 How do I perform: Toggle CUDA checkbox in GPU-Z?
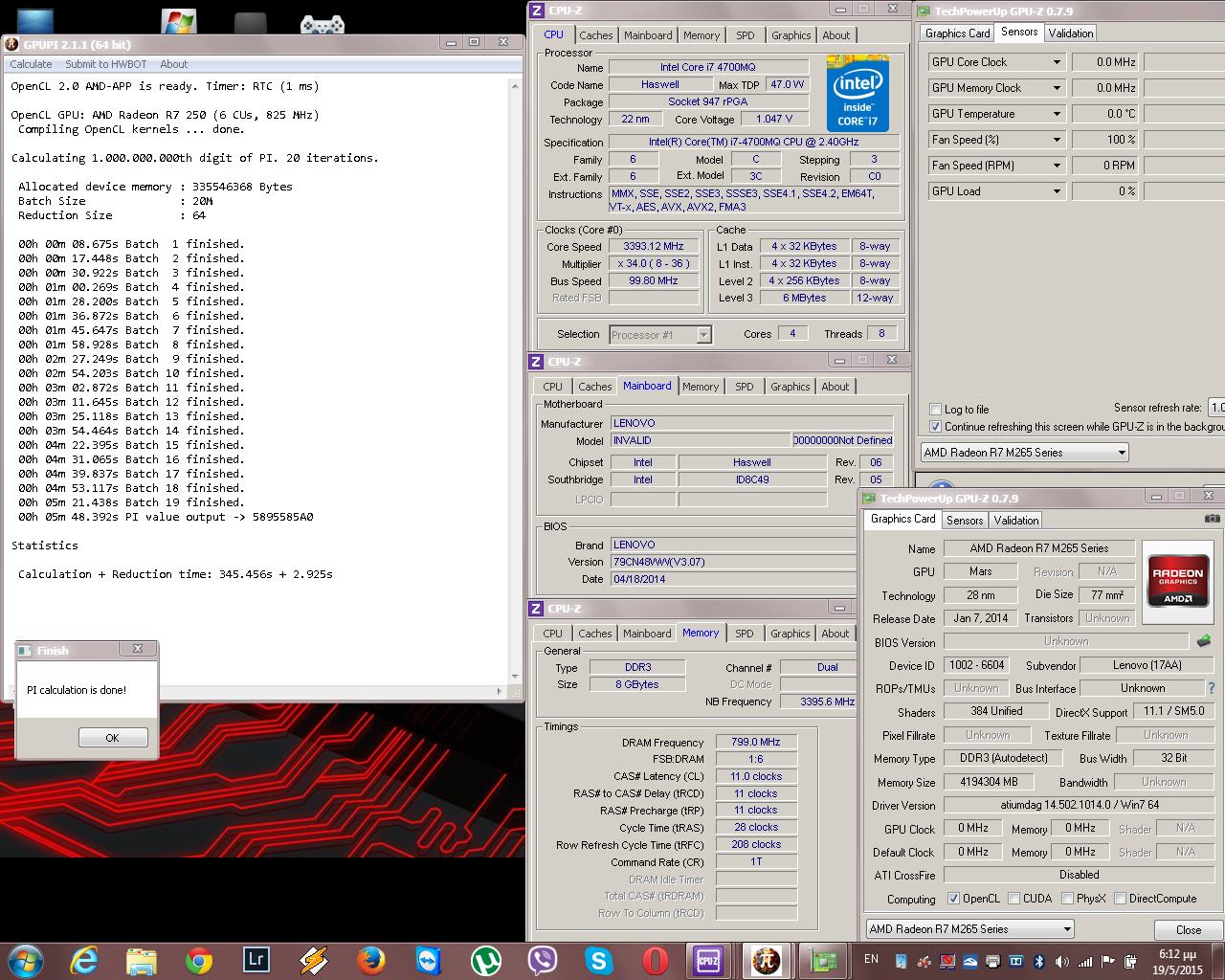pos(1013,899)
